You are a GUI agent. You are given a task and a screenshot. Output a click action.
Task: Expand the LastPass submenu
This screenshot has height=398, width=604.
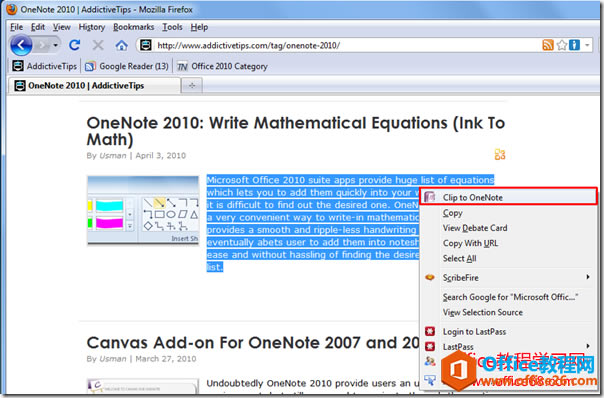point(508,347)
